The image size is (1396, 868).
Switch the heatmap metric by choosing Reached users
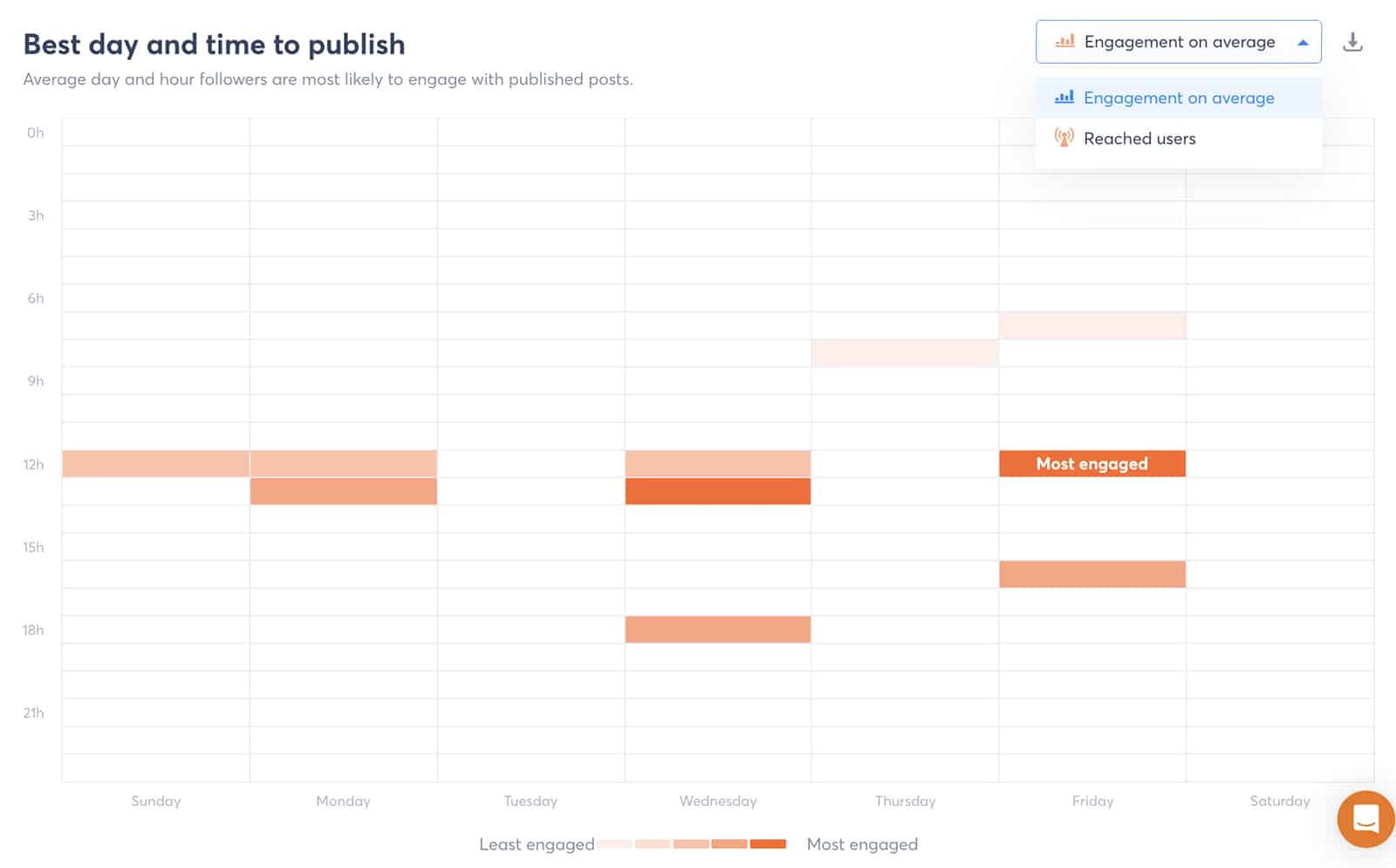[x=1139, y=138]
